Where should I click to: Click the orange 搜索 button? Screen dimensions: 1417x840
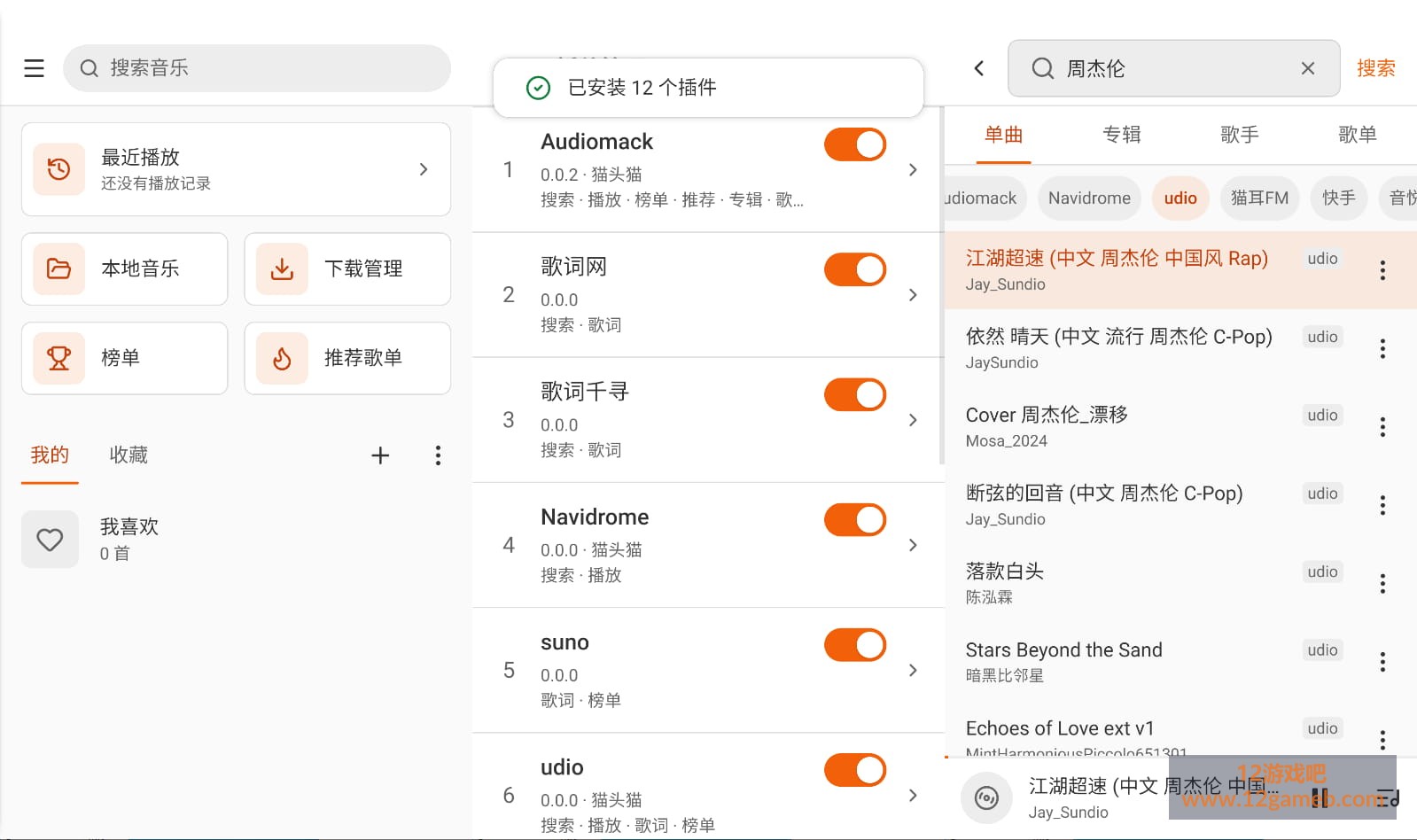coord(1376,68)
